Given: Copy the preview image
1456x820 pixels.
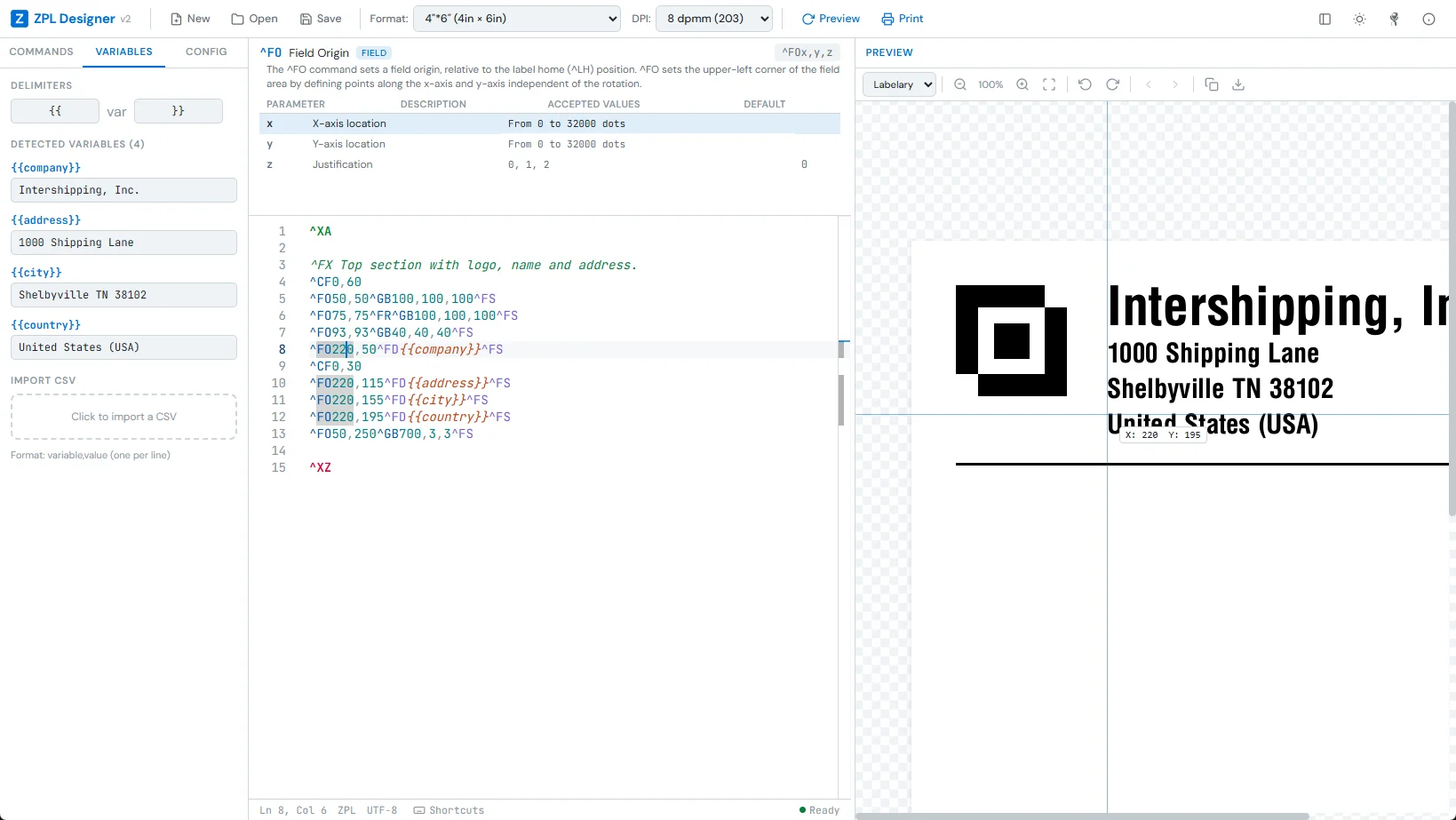Looking at the screenshot, I should point(1212,84).
